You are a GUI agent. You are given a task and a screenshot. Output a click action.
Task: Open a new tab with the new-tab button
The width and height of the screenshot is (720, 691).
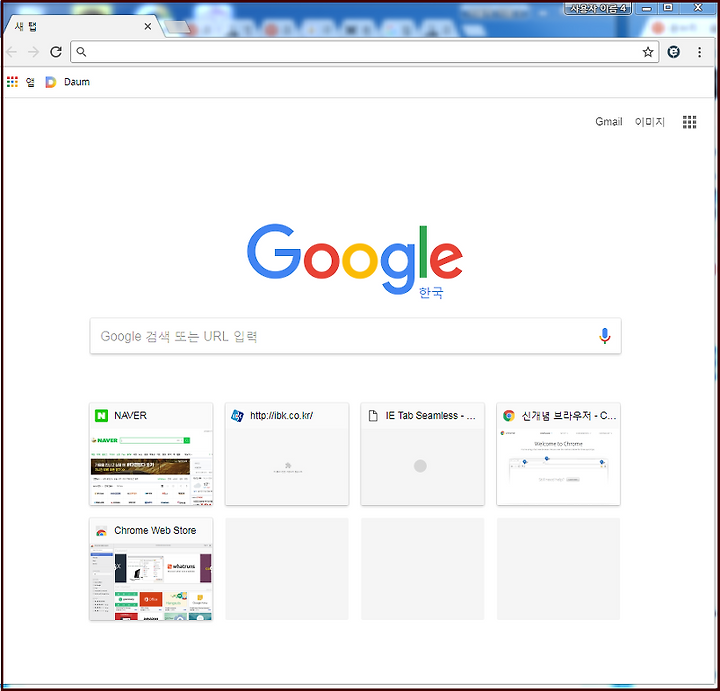pyautogui.click(x=178, y=27)
